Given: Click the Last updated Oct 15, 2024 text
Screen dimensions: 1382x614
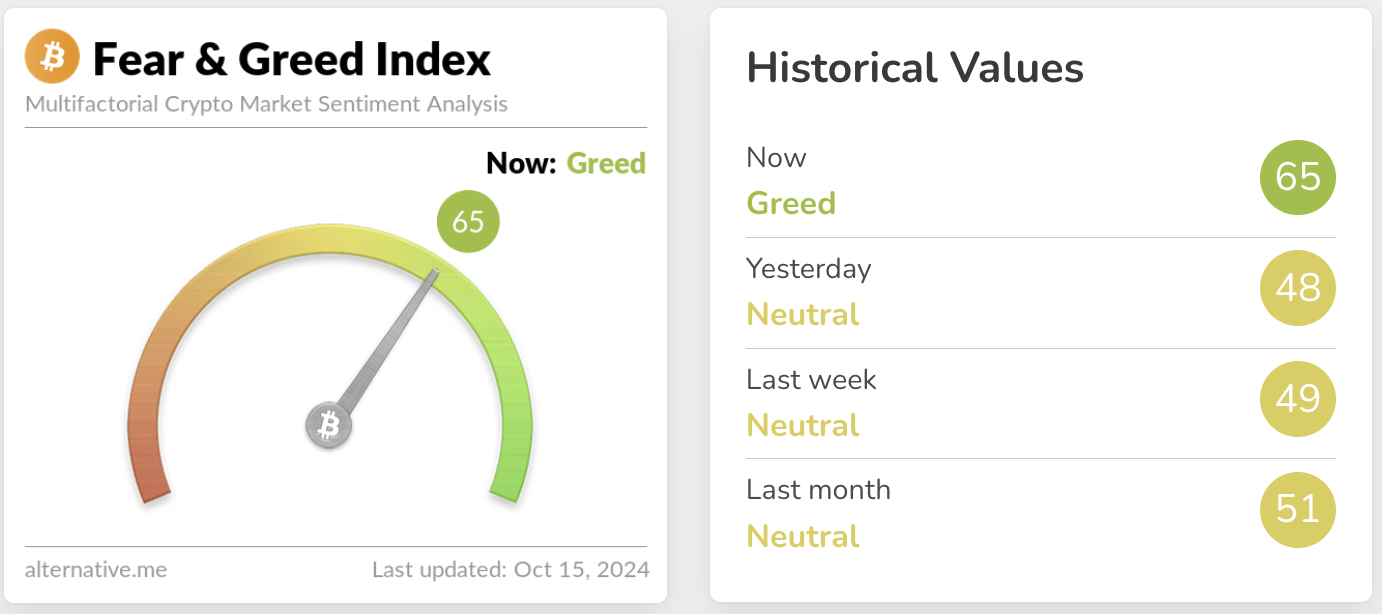Looking at the screenshot, I should [x=510, y=570].
